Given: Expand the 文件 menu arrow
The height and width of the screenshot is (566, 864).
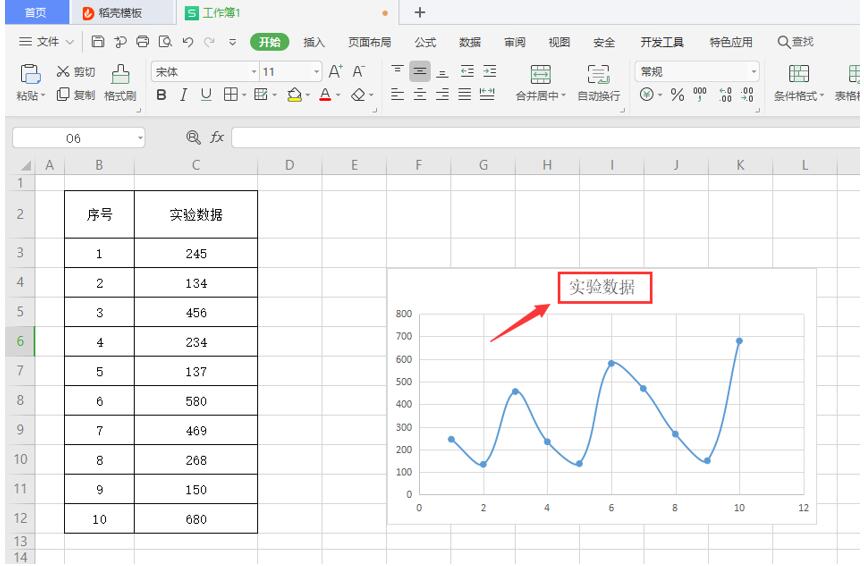Looking at the screenshot, I should click(x=69, y=42).
